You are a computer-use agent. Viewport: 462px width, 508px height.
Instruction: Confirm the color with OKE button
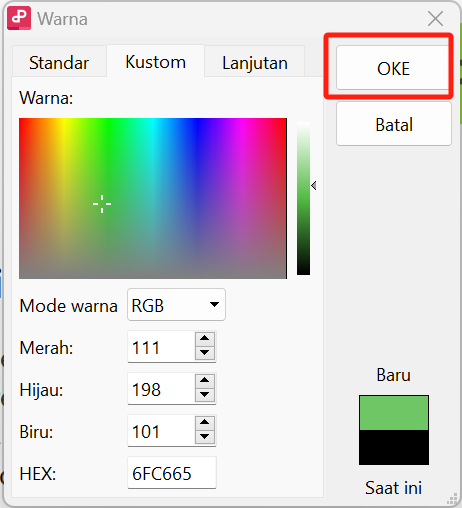point(393,68)
